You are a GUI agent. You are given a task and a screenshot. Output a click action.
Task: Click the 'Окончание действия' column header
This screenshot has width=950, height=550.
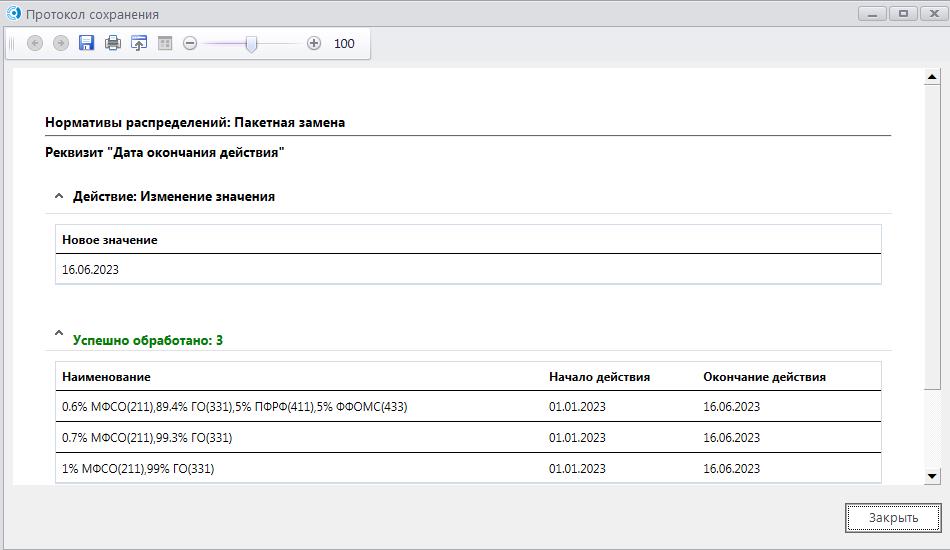click(x=765, y=377)
